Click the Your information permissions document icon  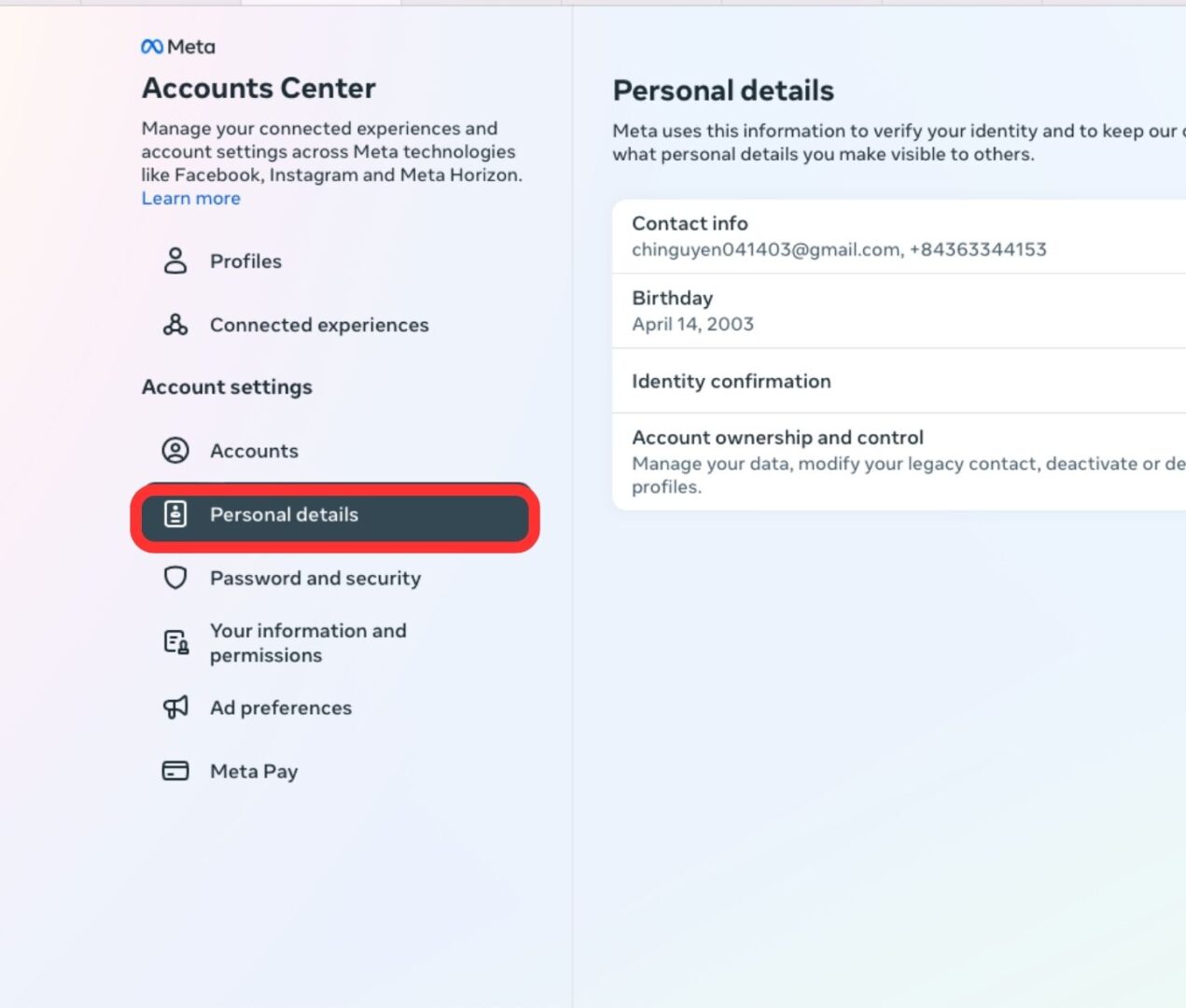(x=174, y=642)
